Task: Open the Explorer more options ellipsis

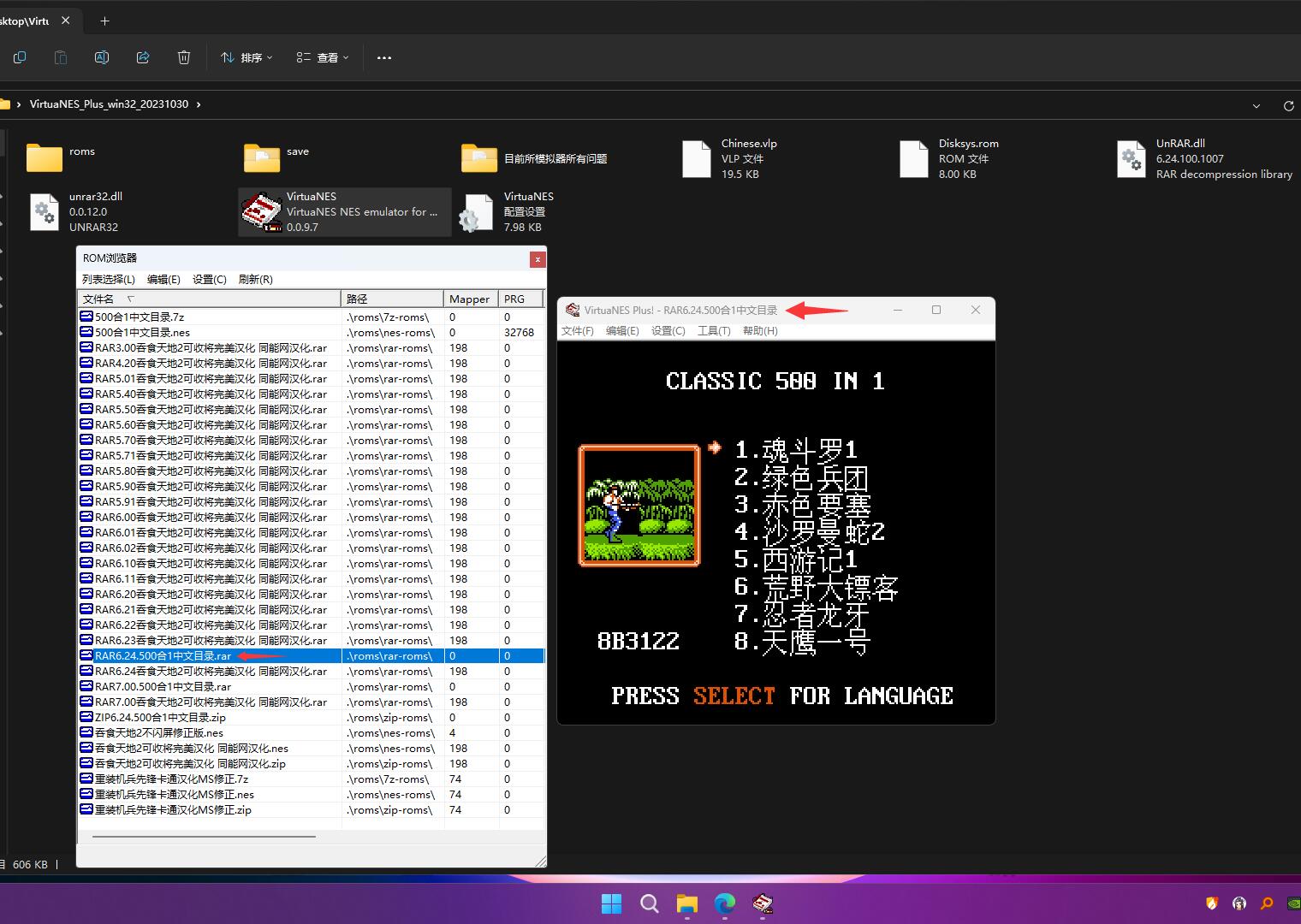Action: click(x=384, y=57)
